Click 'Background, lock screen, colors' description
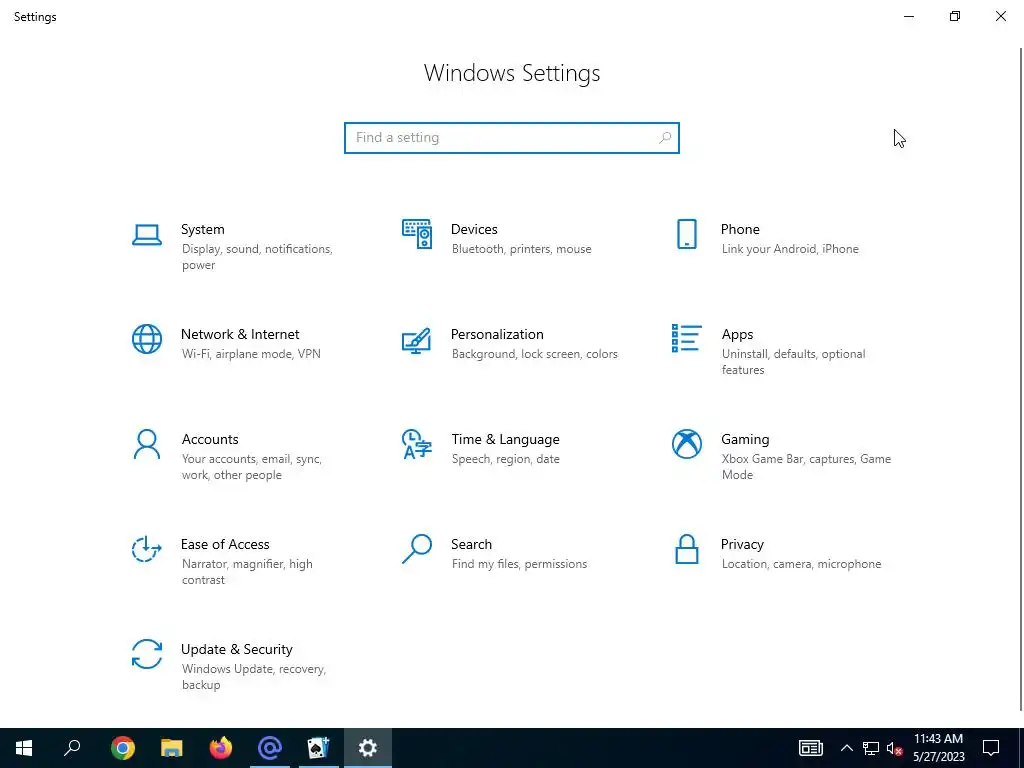Screen dimensions: 1024x768 tap(534, 354)
